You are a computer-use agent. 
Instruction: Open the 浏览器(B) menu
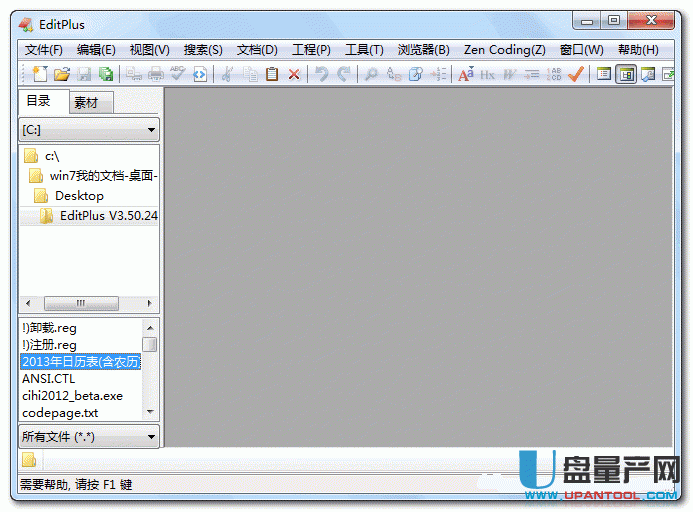click(423, 50)
